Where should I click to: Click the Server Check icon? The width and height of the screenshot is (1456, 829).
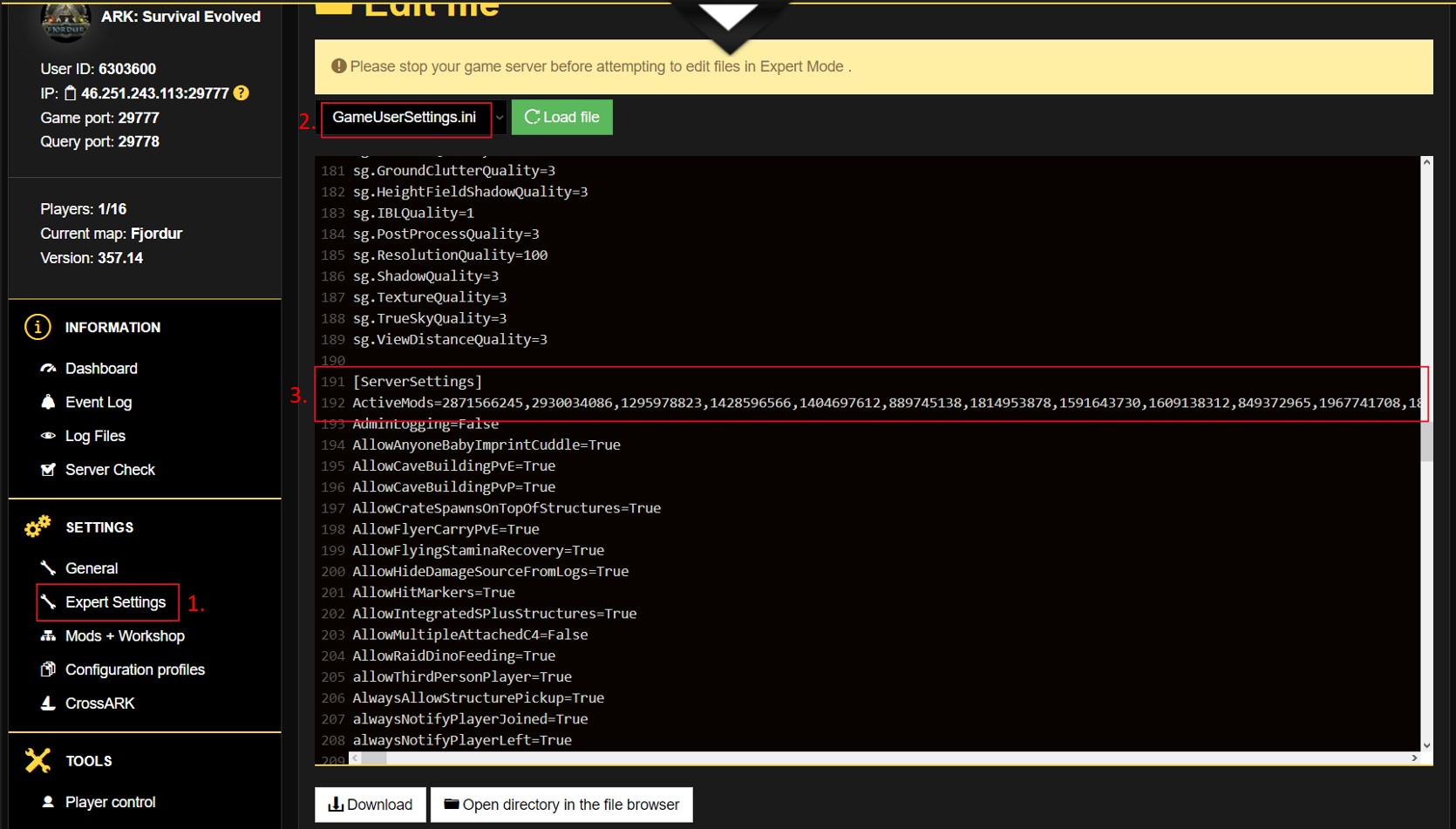pos(48,470)
